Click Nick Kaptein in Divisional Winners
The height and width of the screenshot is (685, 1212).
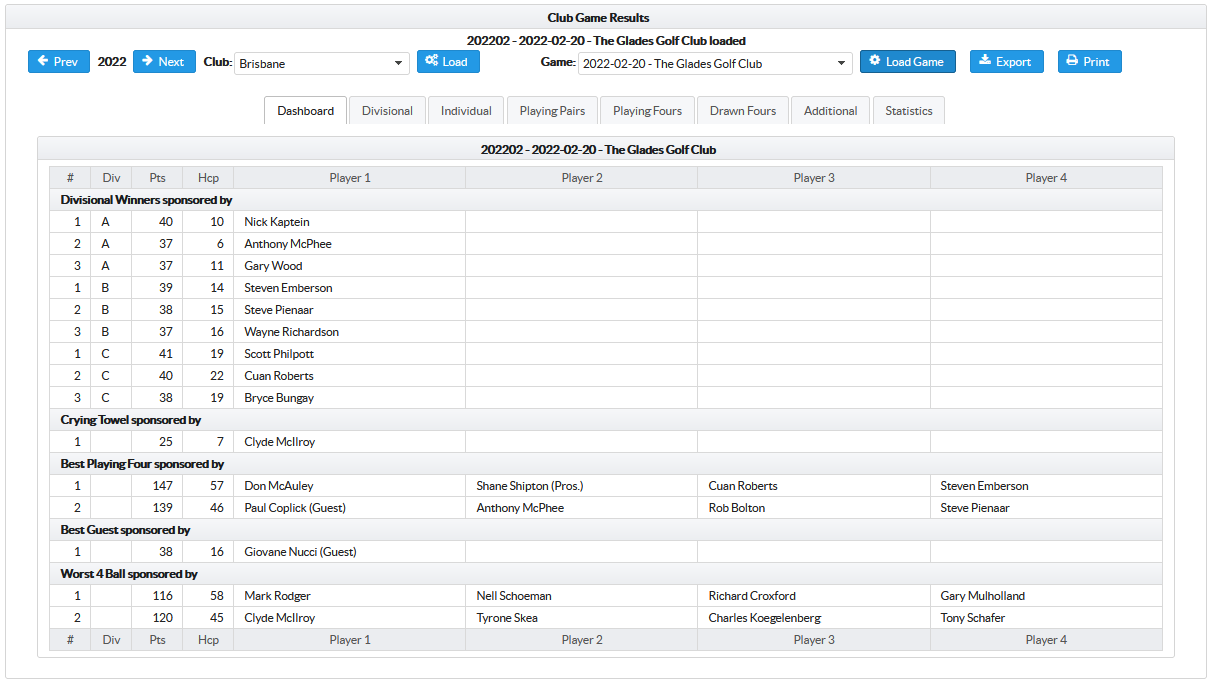277,222
